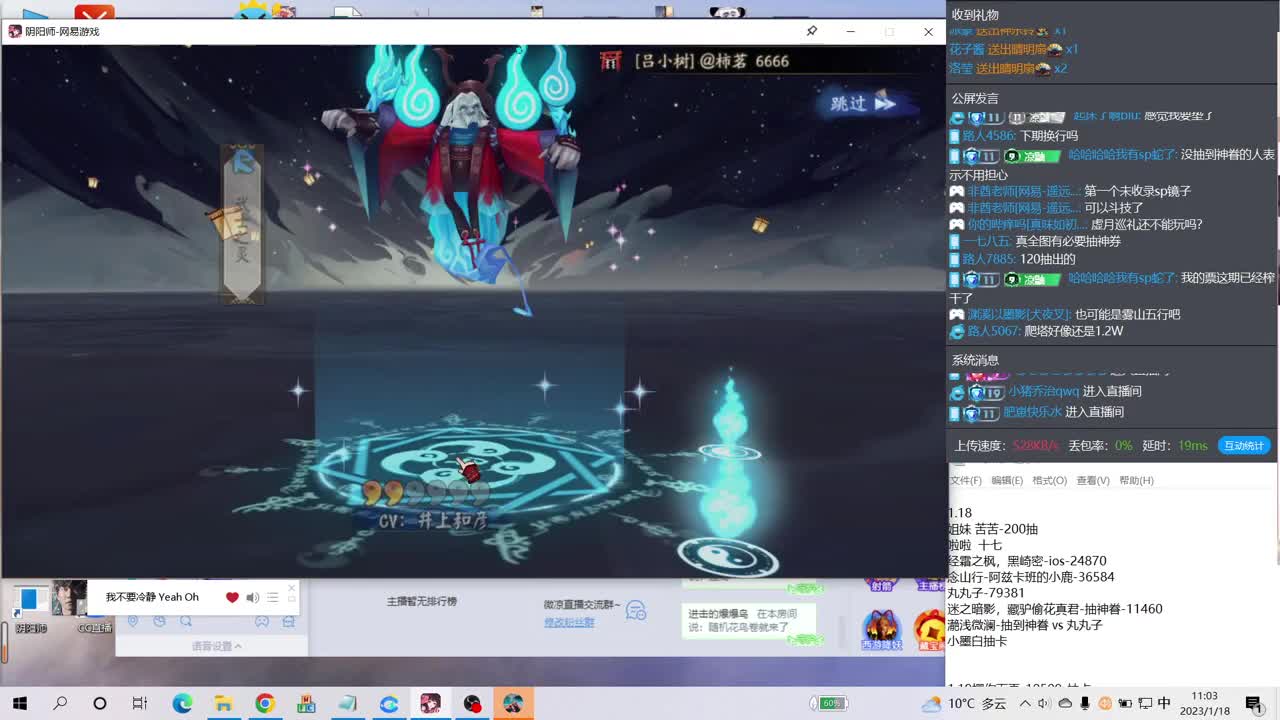Open Cortana from the taskbar
This screenshot has width=1280, height=720.
[100, 703]
